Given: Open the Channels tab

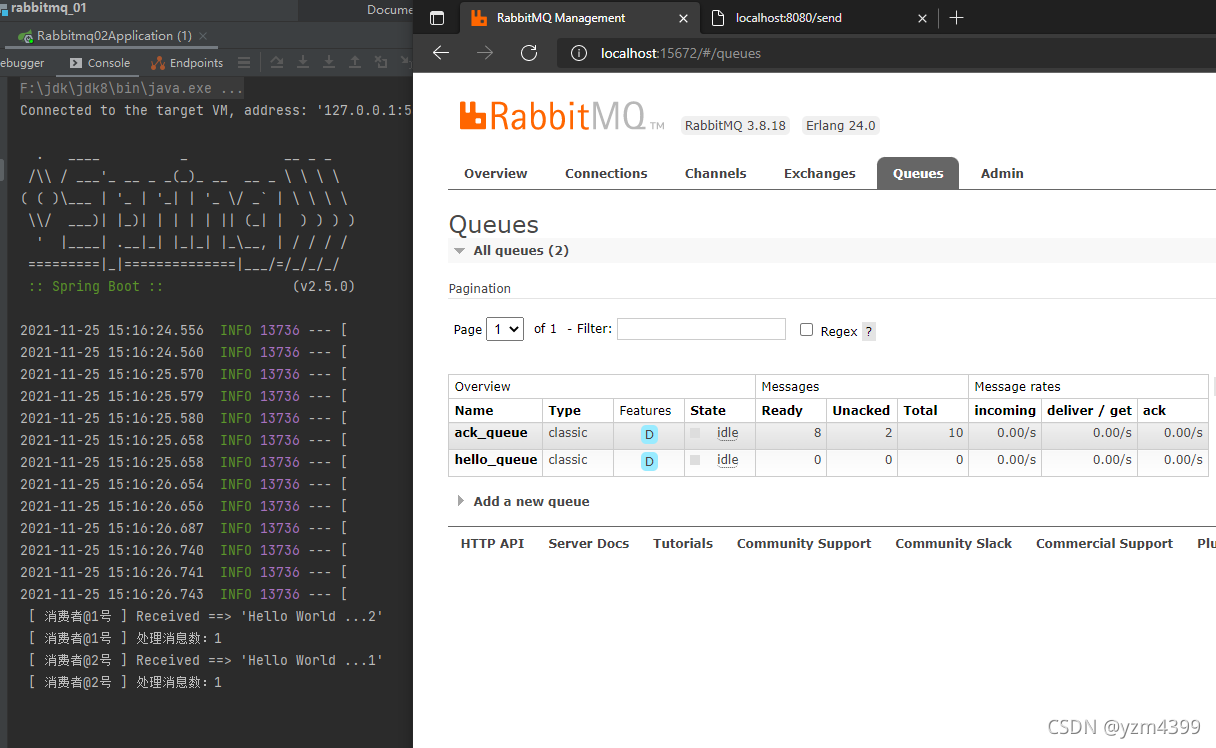Looking at the screenshot, I should pos(715,173).
